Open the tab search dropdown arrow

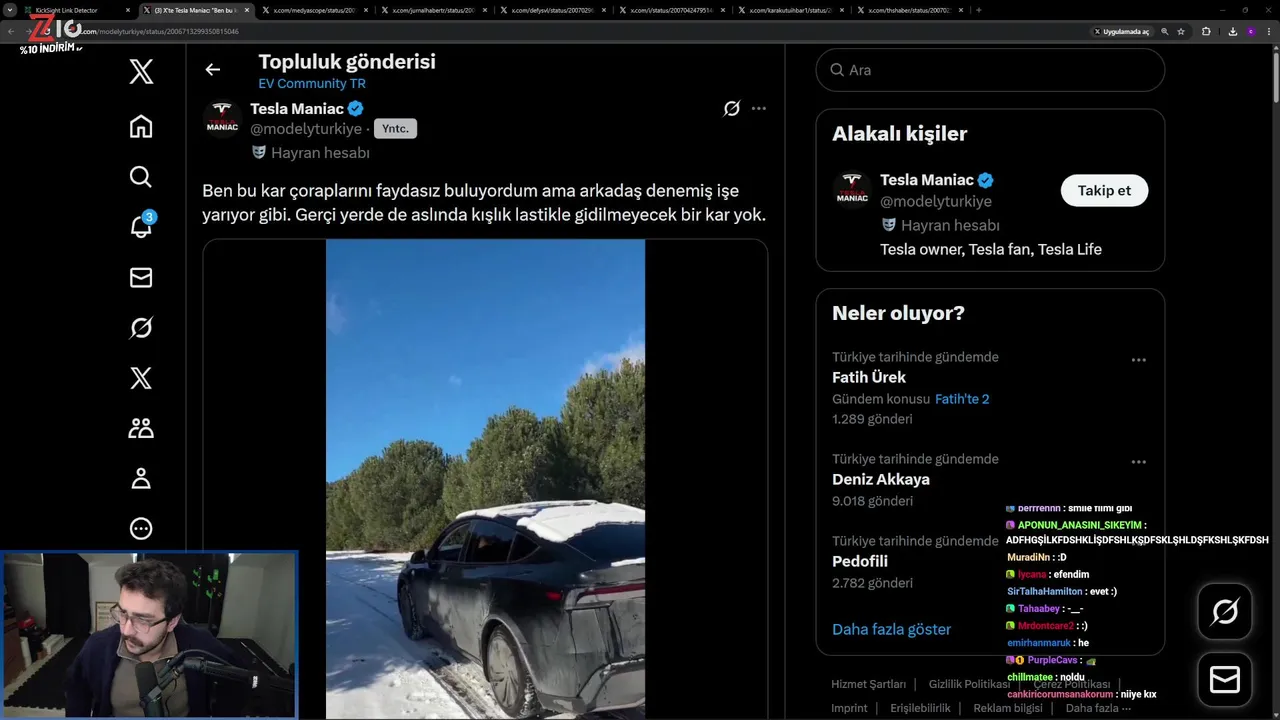tap(10, 10)
